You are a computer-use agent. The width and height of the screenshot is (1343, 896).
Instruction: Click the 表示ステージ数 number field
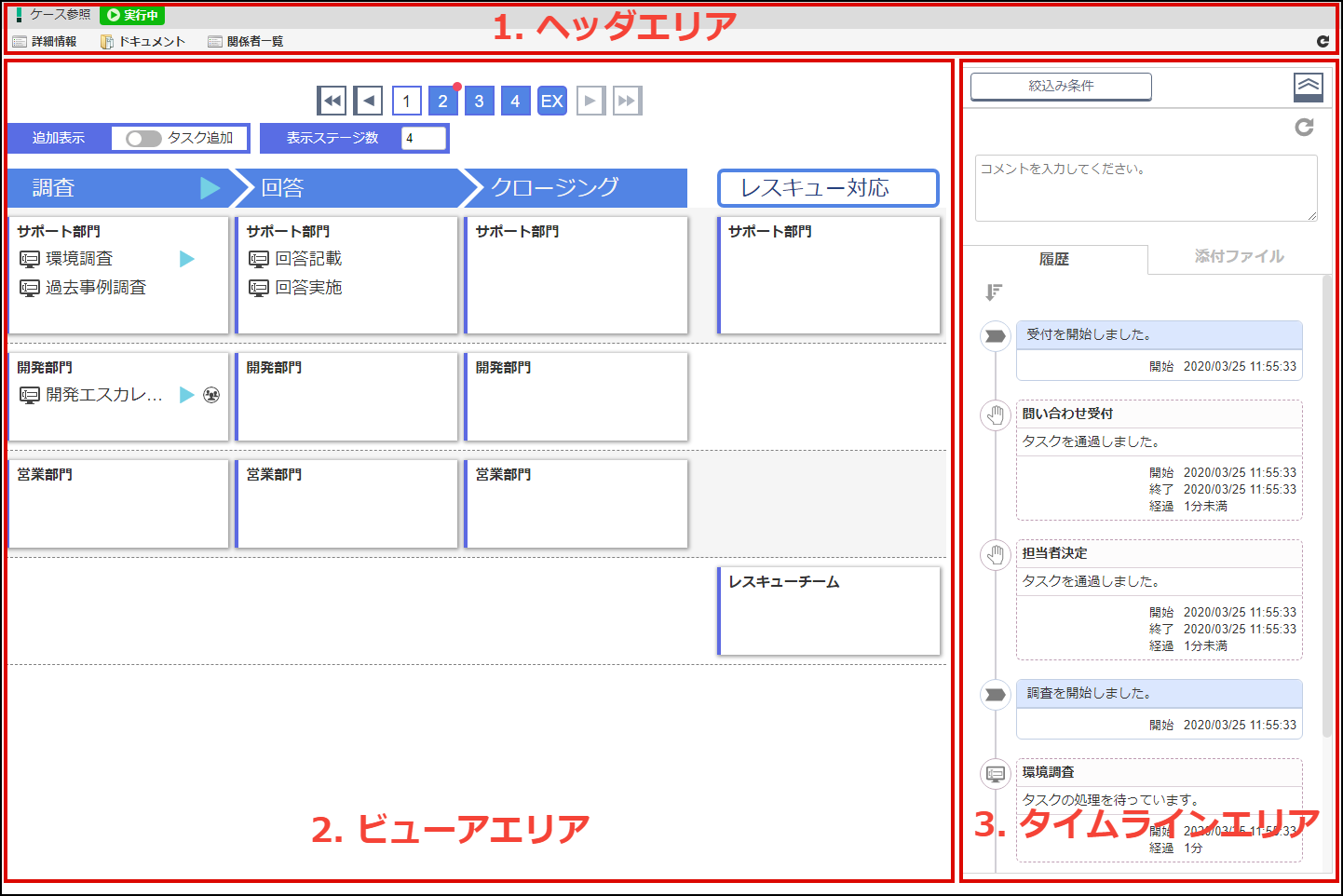tap(424, 138)
